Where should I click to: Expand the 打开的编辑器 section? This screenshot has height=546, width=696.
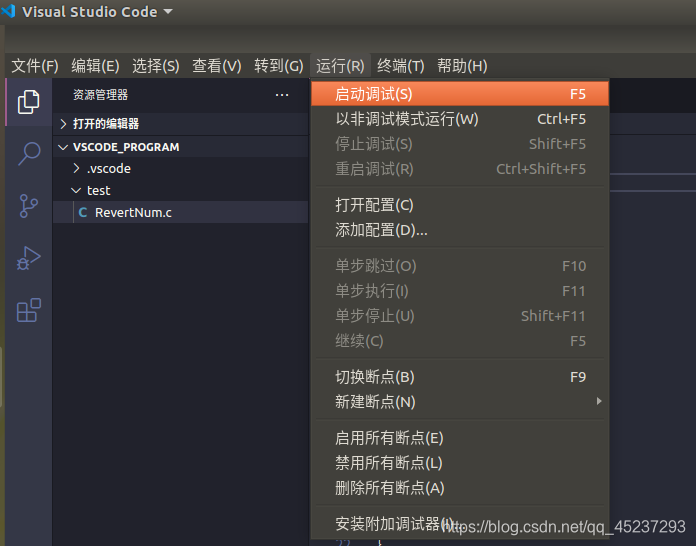[180, 123]
